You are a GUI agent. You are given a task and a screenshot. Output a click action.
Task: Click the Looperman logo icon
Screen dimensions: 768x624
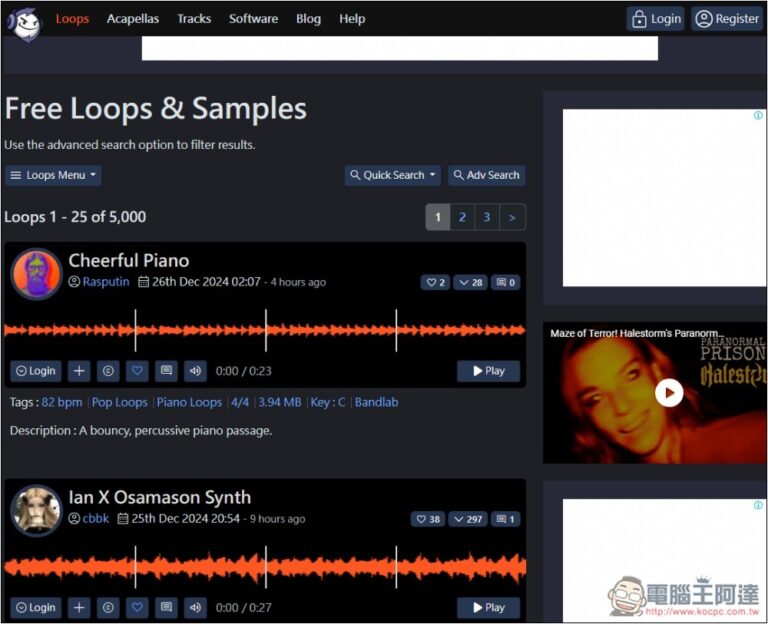(24, 20)
